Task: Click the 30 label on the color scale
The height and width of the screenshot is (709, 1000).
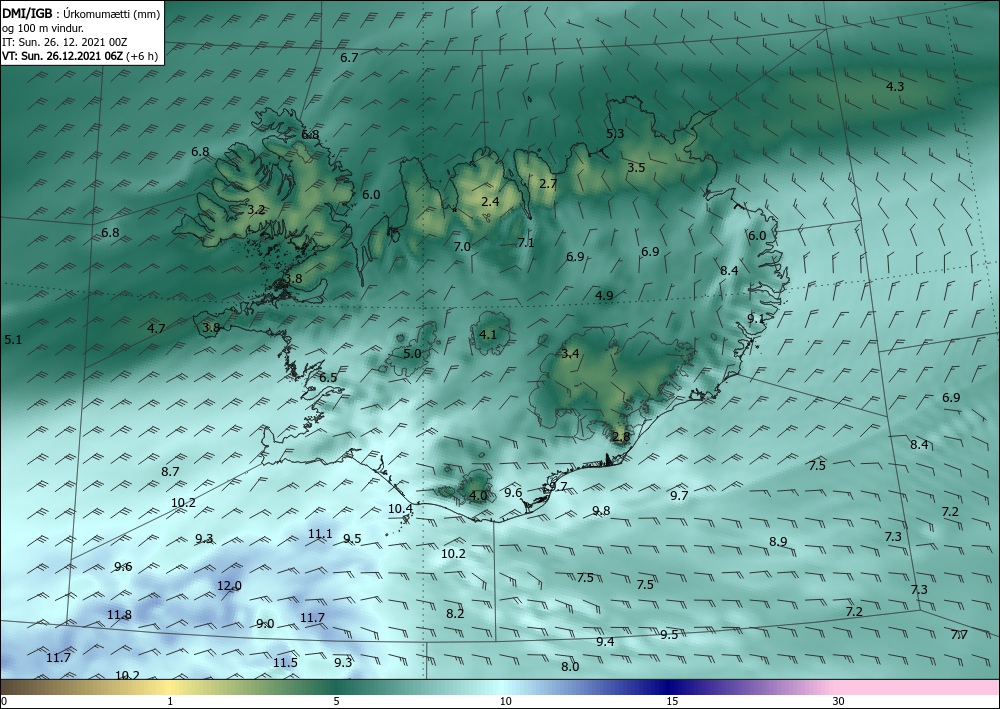Action: pos(839,701)
